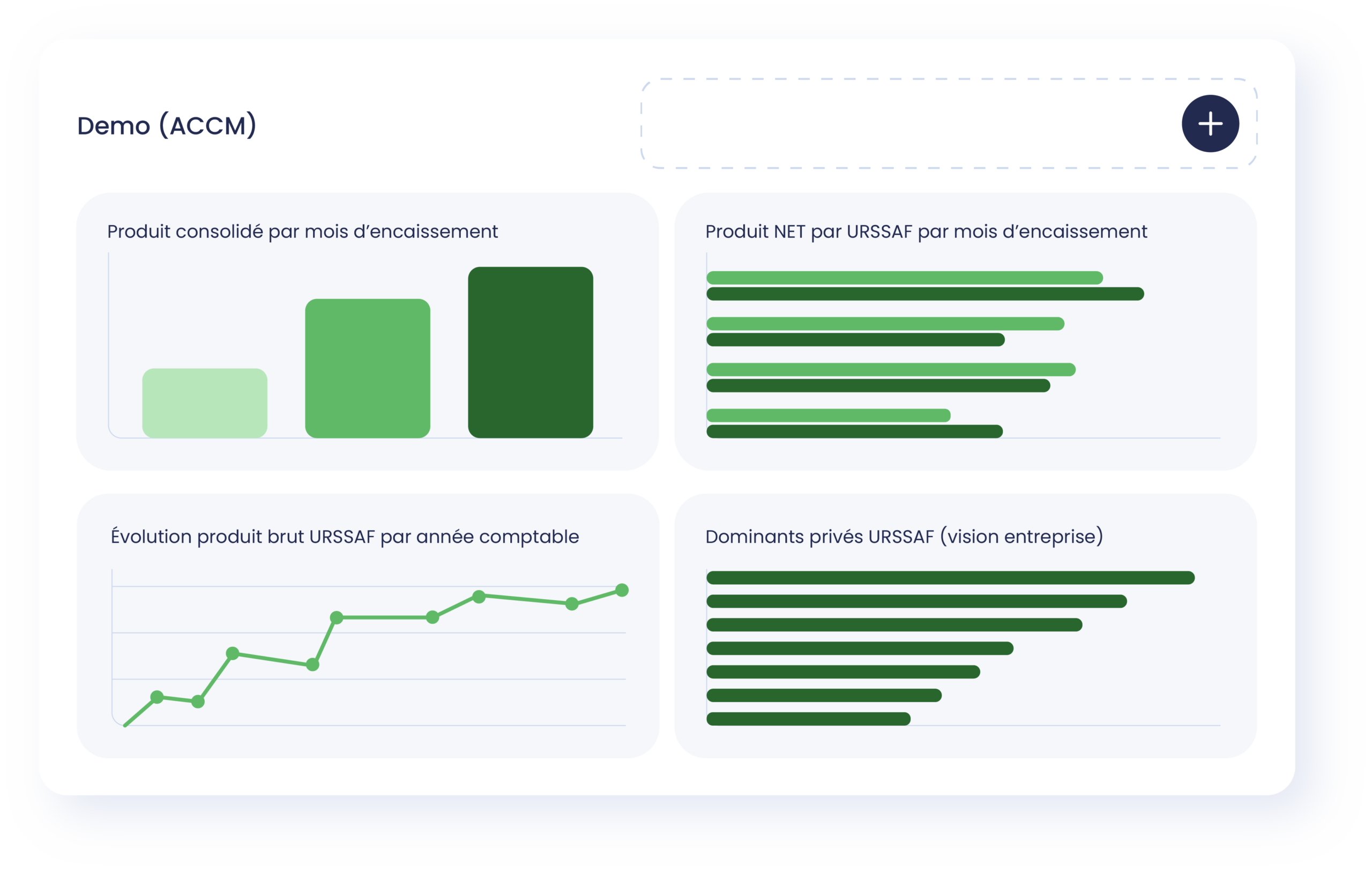The width and height of the screenshot is (1372, 872).
Task: Click the medium green middle bar
Action: [368, 368]
